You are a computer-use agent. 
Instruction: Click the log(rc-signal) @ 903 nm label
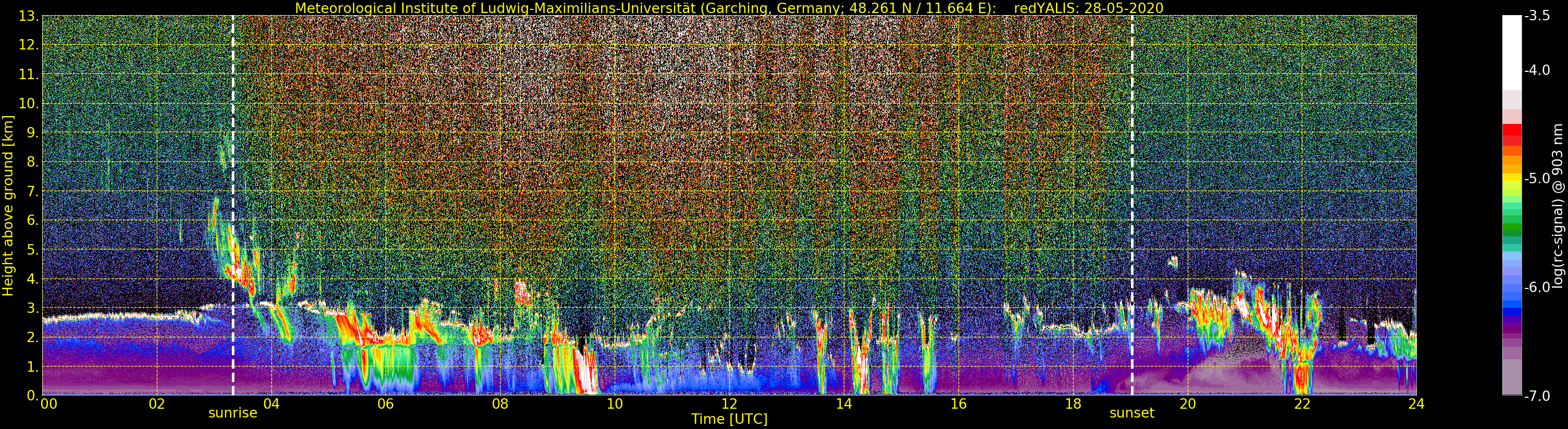pos(1558,206)
